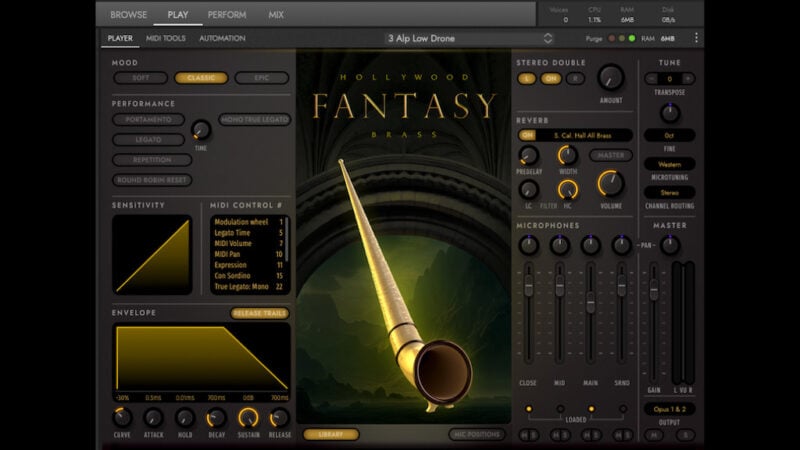Click the Library button
This screenshot has height=450, width=800.
330,434
